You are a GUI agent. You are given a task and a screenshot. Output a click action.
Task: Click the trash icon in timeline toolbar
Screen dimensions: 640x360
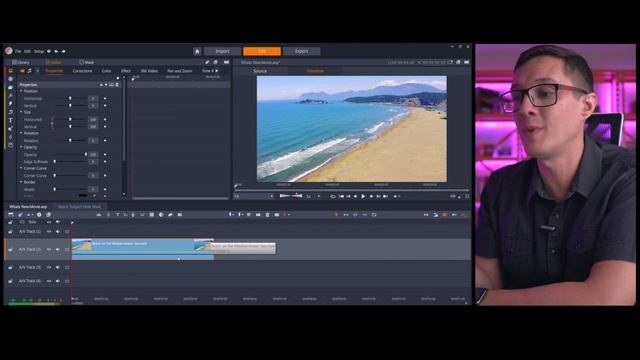point(267,215)
